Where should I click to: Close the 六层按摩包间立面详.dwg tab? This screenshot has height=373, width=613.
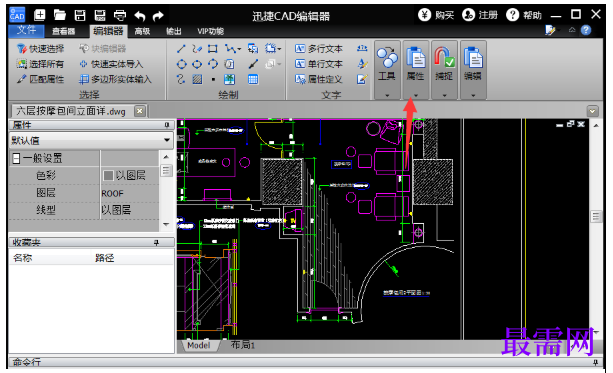[140, 111]
